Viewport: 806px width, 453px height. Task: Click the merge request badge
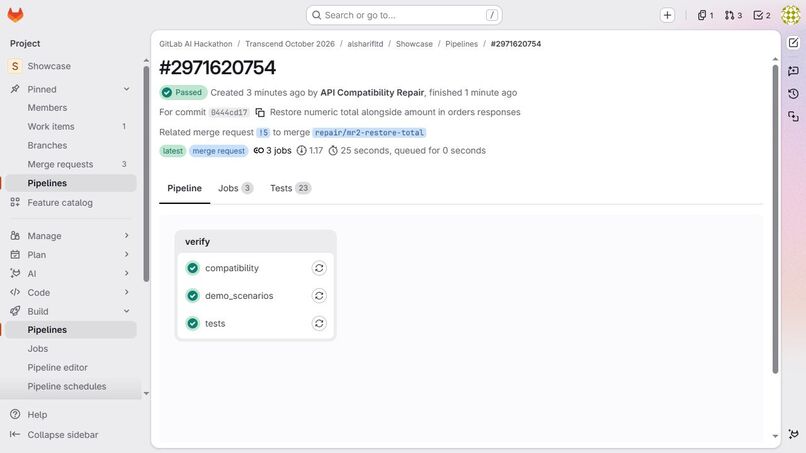tap(218, 151)
